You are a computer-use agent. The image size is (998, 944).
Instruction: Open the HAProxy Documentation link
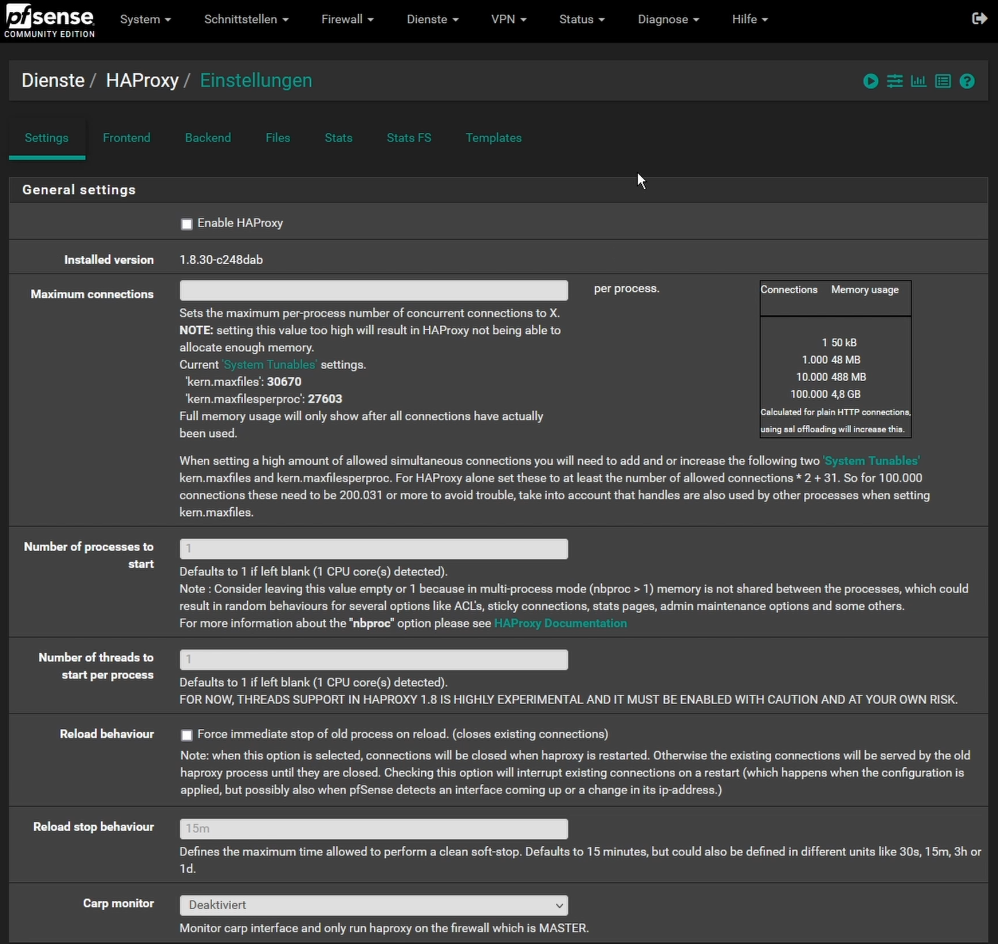coord(560,623)
